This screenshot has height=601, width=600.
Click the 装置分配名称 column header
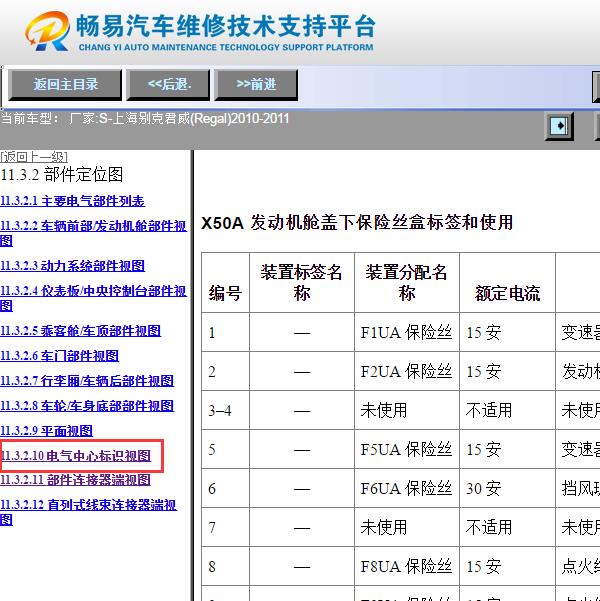407,283
